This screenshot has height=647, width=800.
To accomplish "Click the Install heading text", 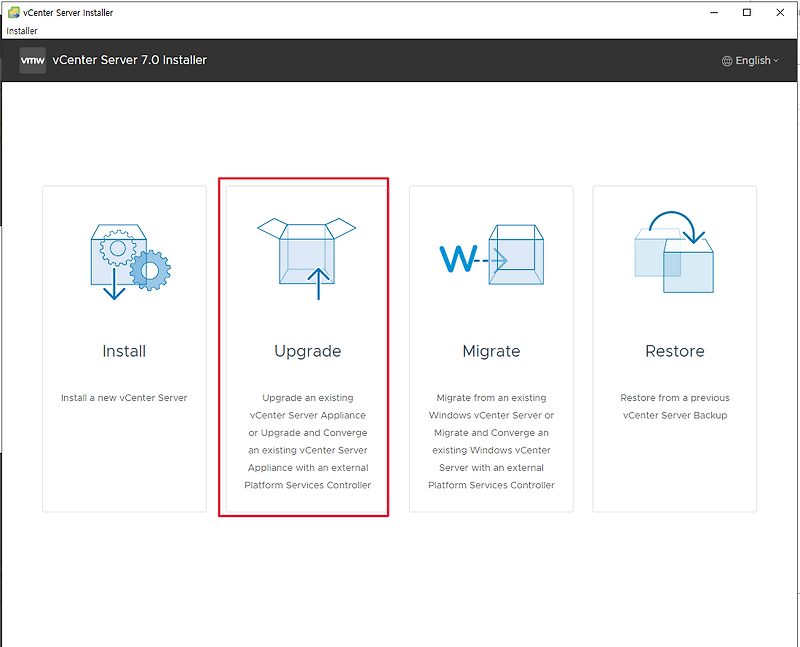I will pyautogui.click(x=124, y=351).
